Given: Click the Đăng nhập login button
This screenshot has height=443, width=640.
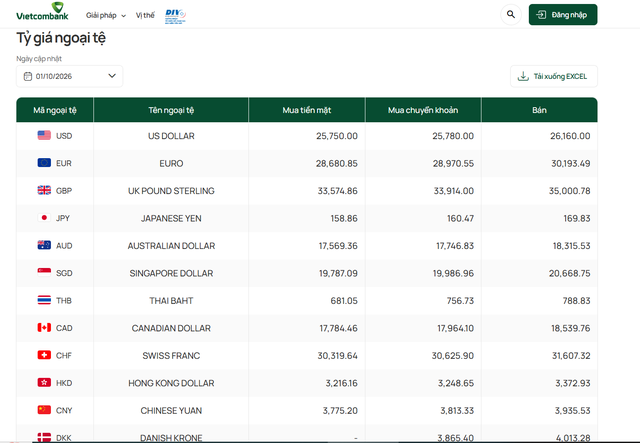Looking at the screenshot, I should coord(563,15).
